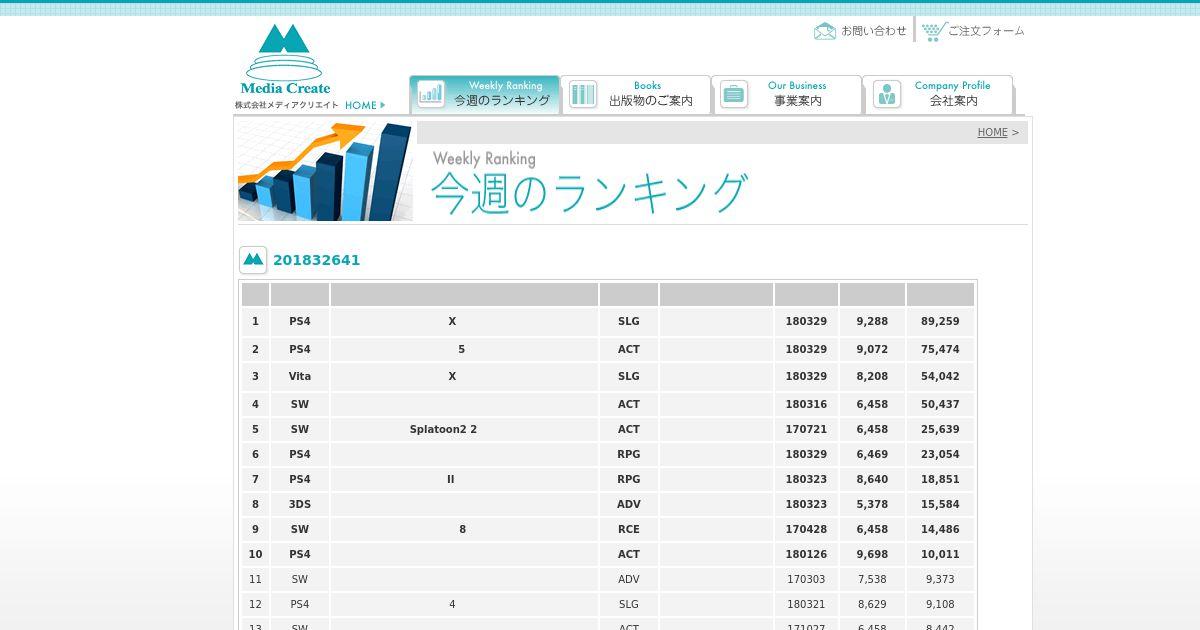Select the Company Profile tab
This screenshot has height=630, width=1200.
938,94
